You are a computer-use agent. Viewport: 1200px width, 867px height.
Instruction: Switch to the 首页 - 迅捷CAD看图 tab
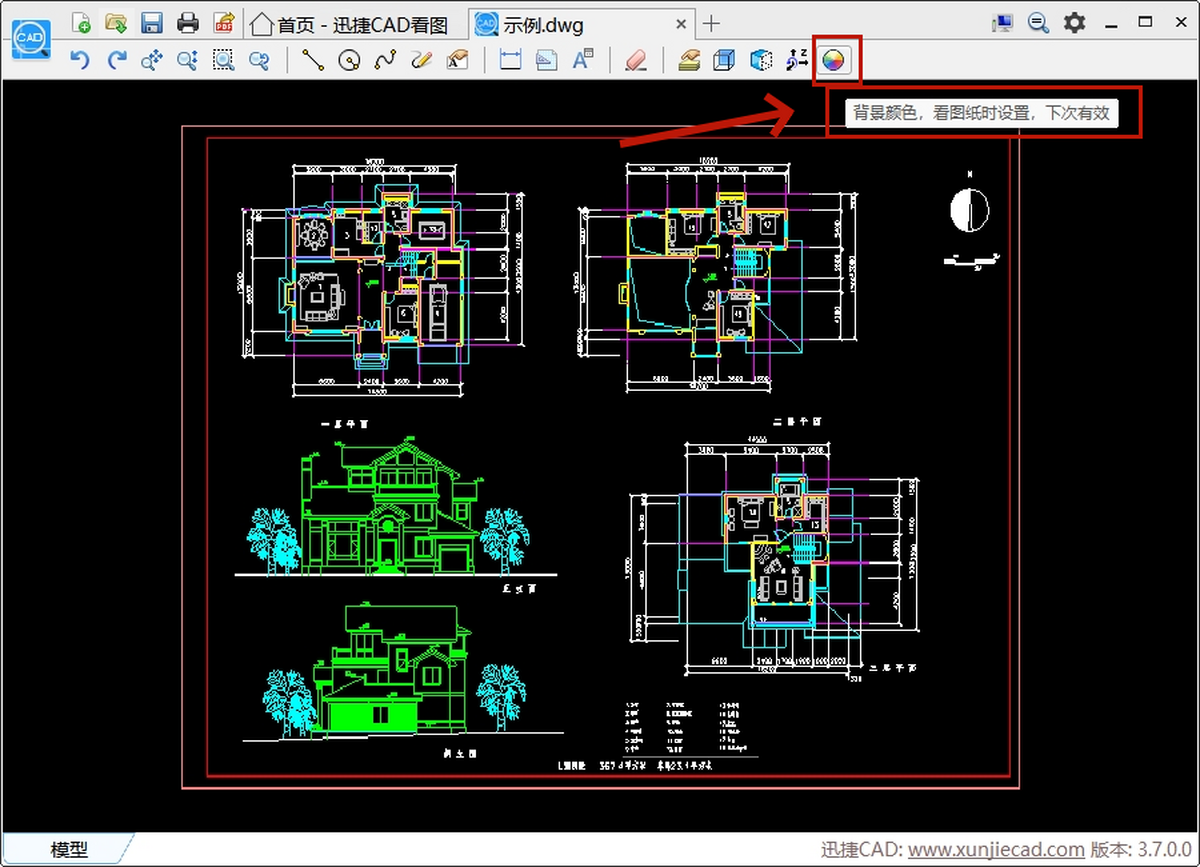coord(349,24)
